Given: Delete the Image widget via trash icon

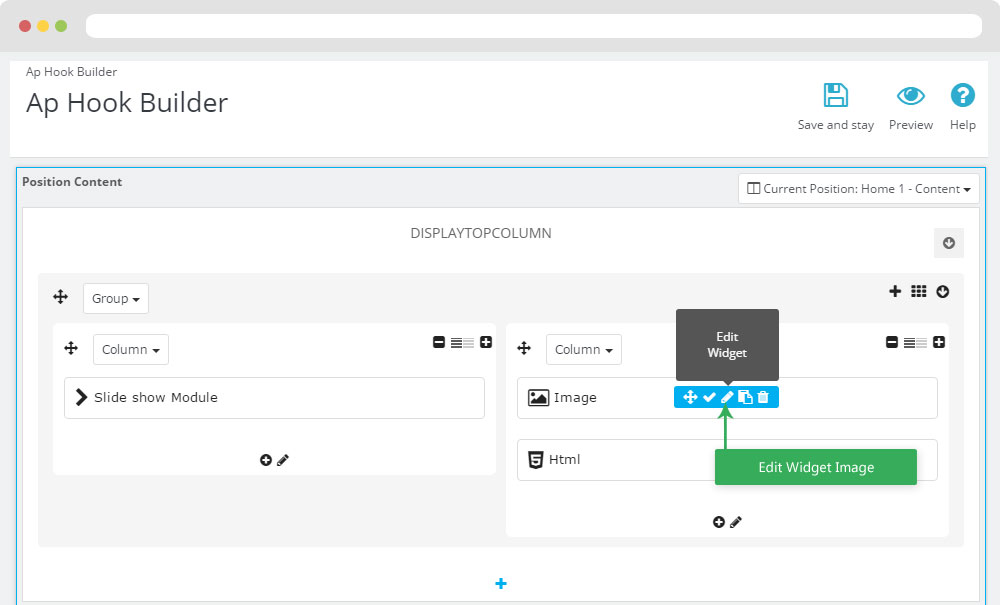Looking at the screenshot, I should (x=763, y=397).
